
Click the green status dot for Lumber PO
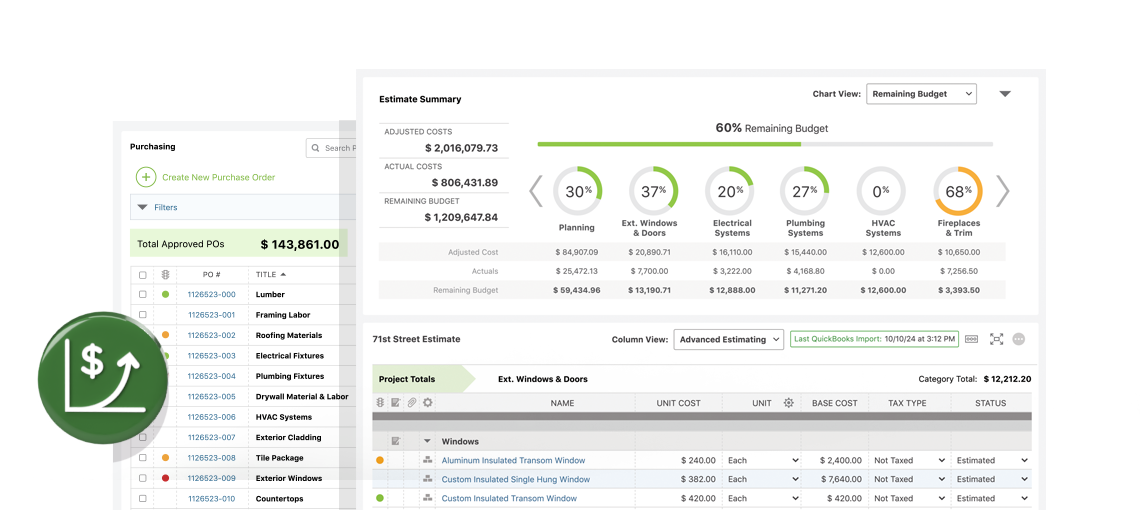(x=165, y=295)
